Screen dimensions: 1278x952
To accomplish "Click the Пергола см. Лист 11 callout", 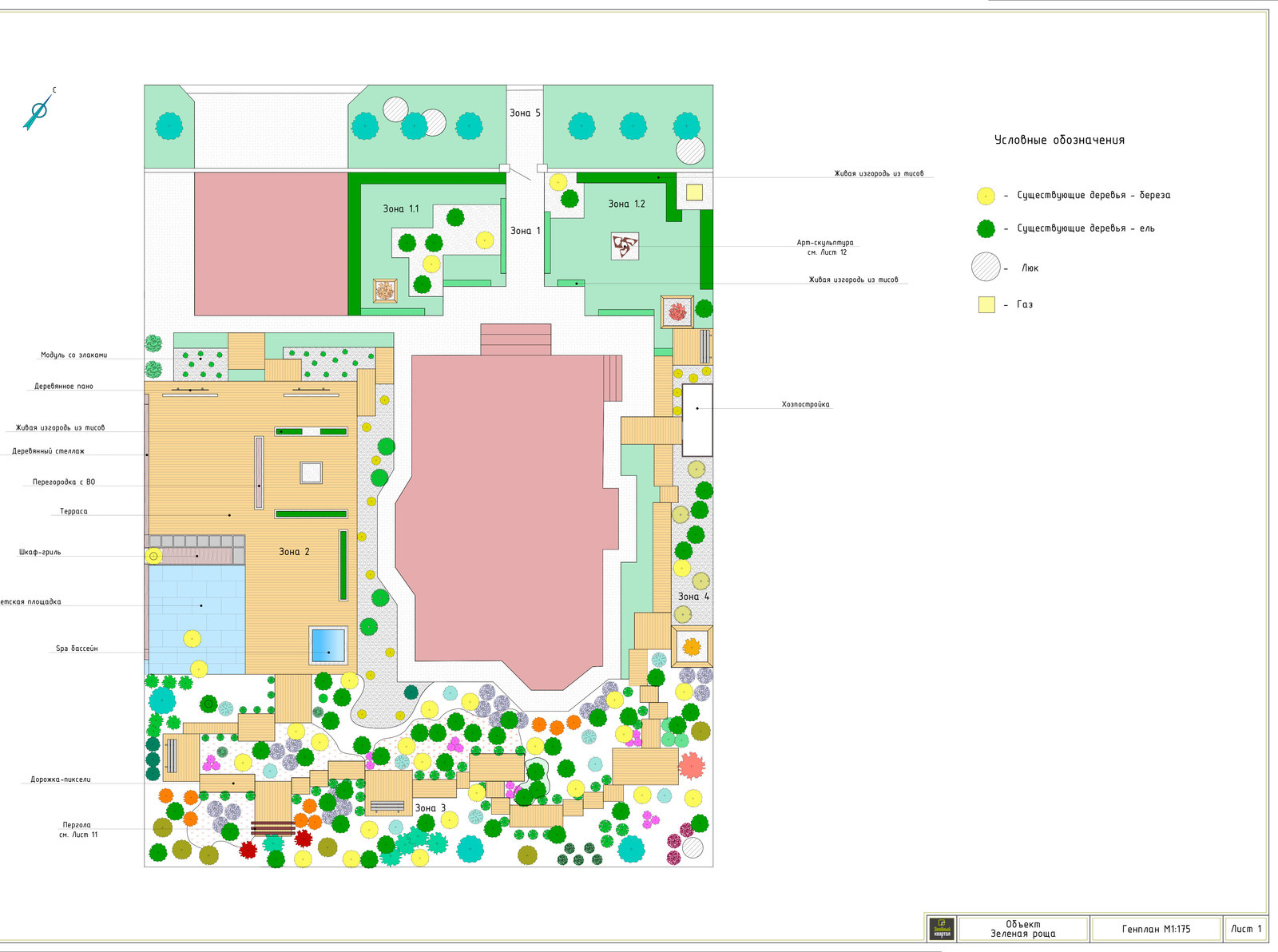I will pyautogui.click(x=77, y=830).
